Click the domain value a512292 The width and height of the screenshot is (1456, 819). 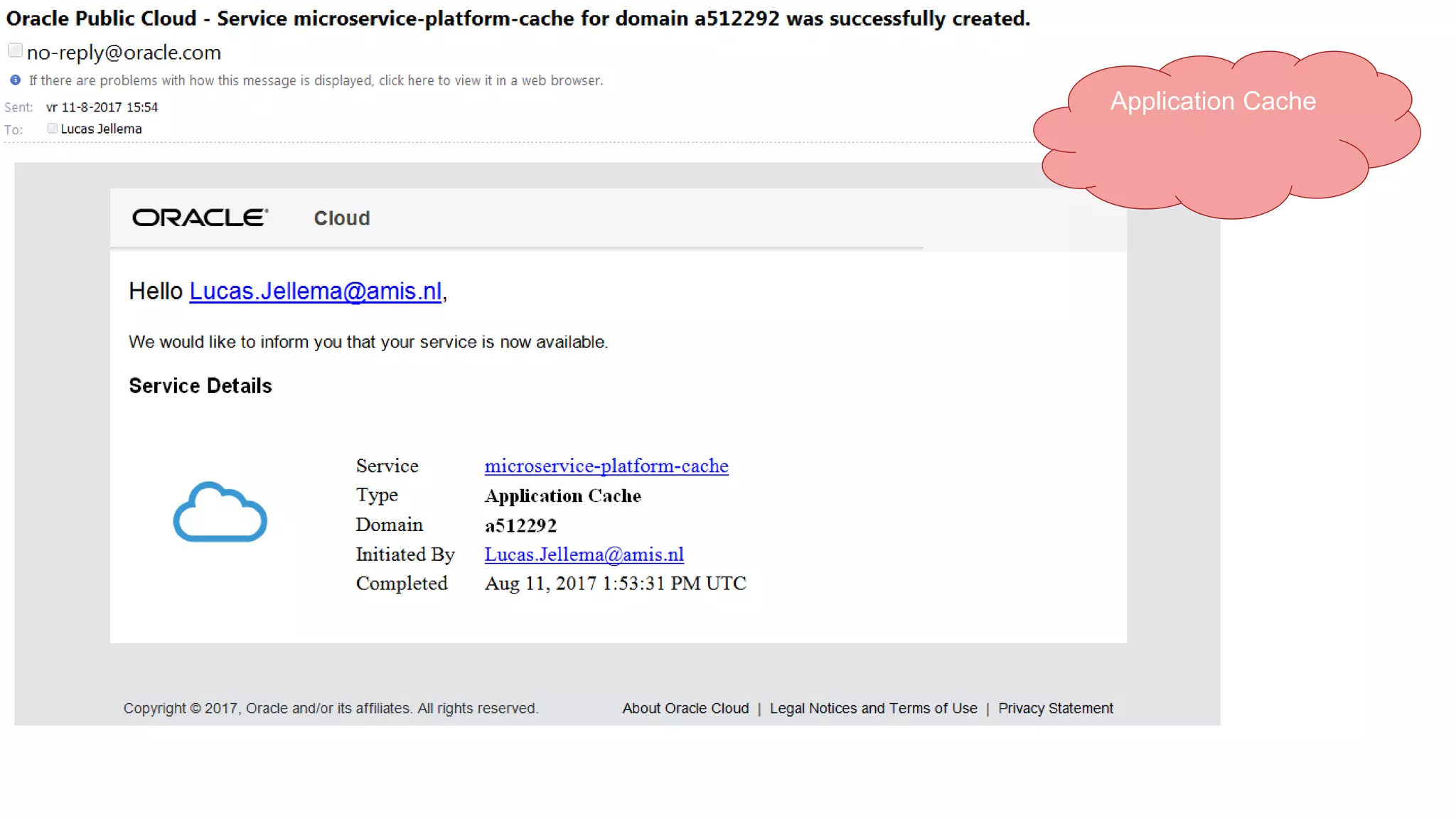pyautogui.click(x=520, y=525)
